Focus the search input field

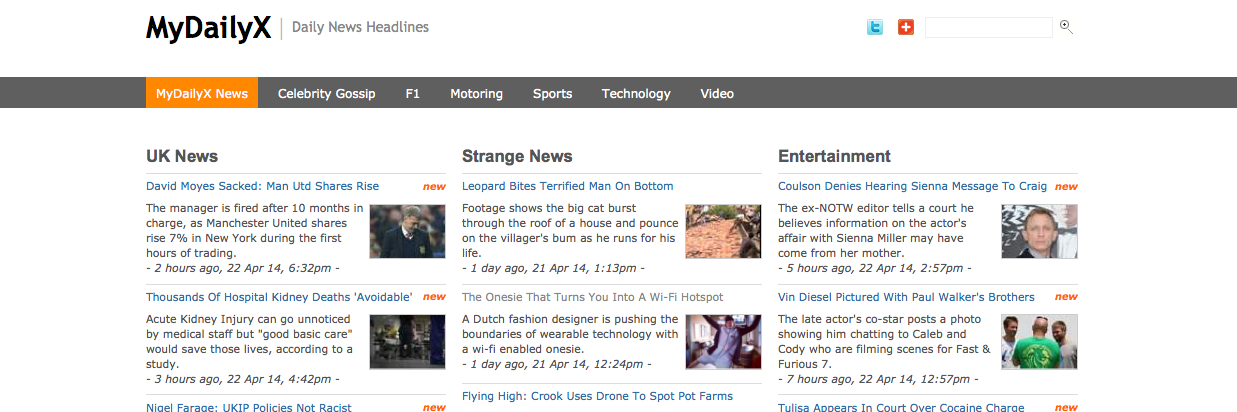click(x=989, y=27)
